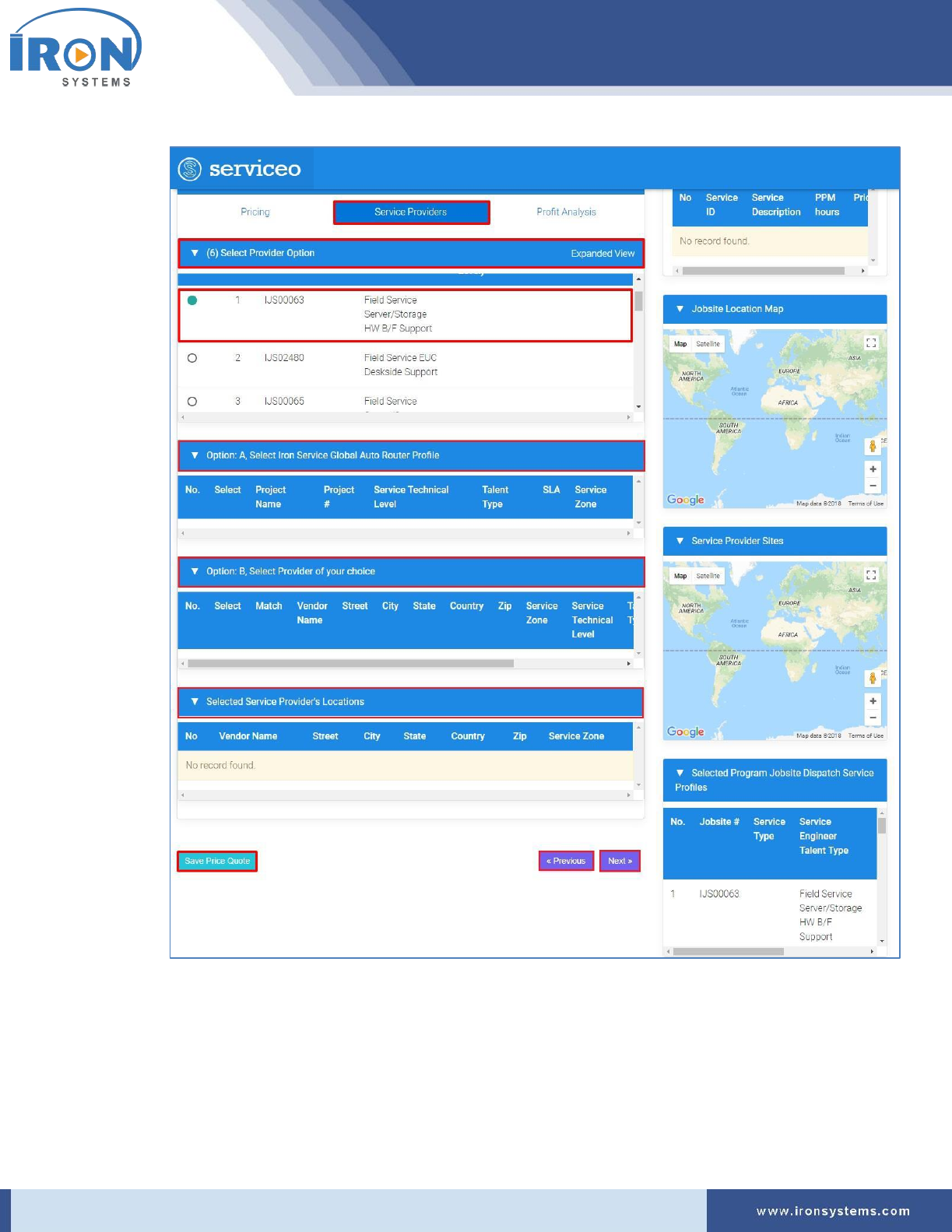
Task: Click Vendor Name header in Selected Locations table
Action: pos(248,736)
